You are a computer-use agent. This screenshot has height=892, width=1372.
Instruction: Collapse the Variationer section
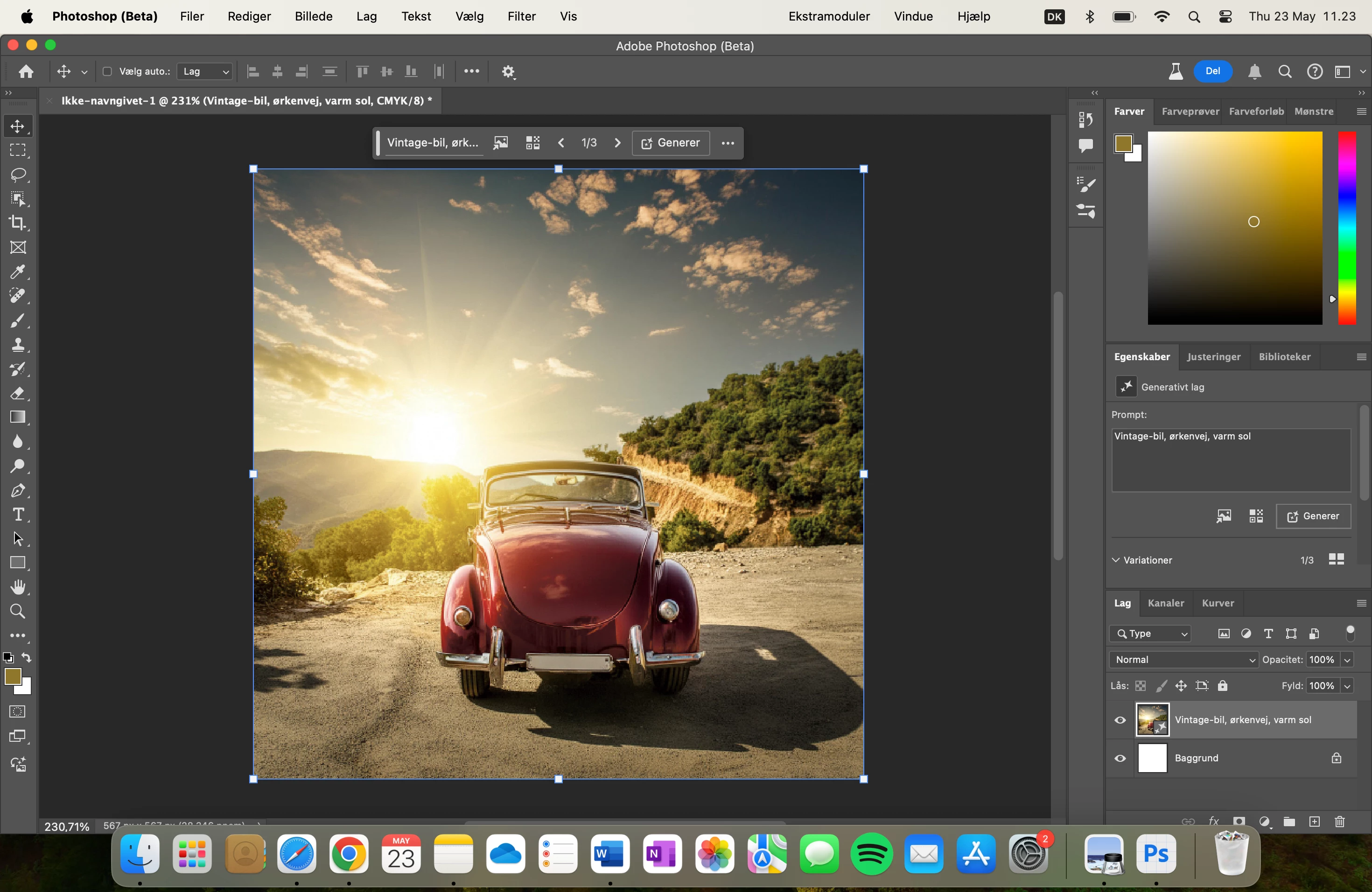(x=1116, y=560)
